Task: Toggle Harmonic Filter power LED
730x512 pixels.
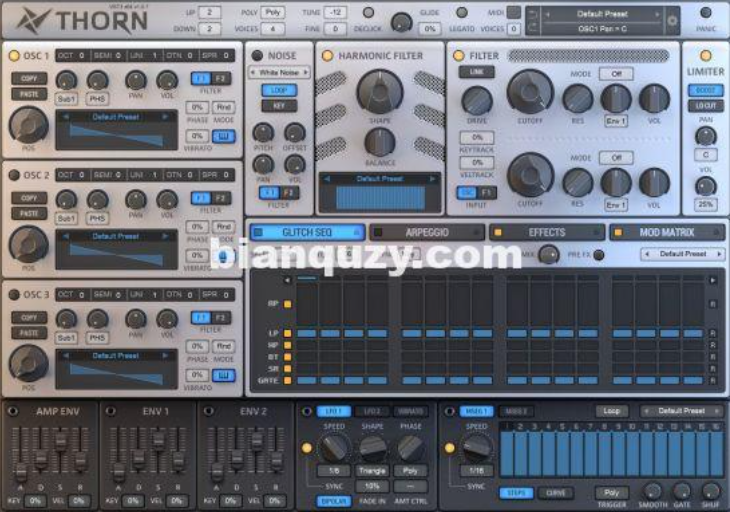Action: [x=327, y=56]
